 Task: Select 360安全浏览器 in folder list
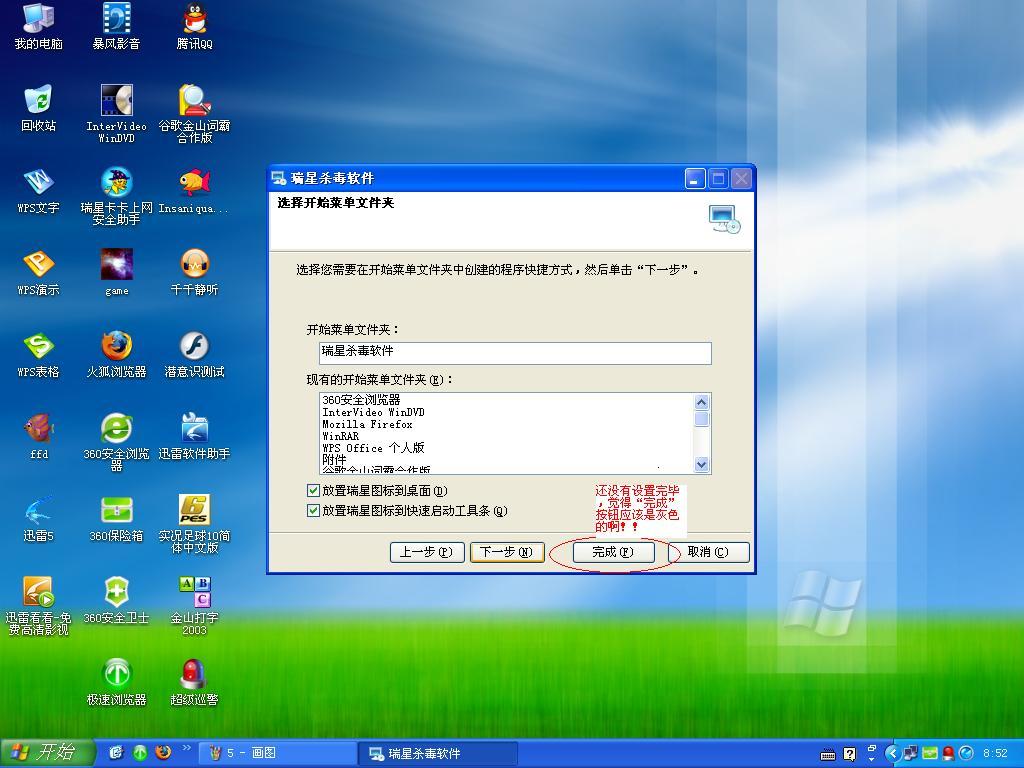tap(361, 400)
